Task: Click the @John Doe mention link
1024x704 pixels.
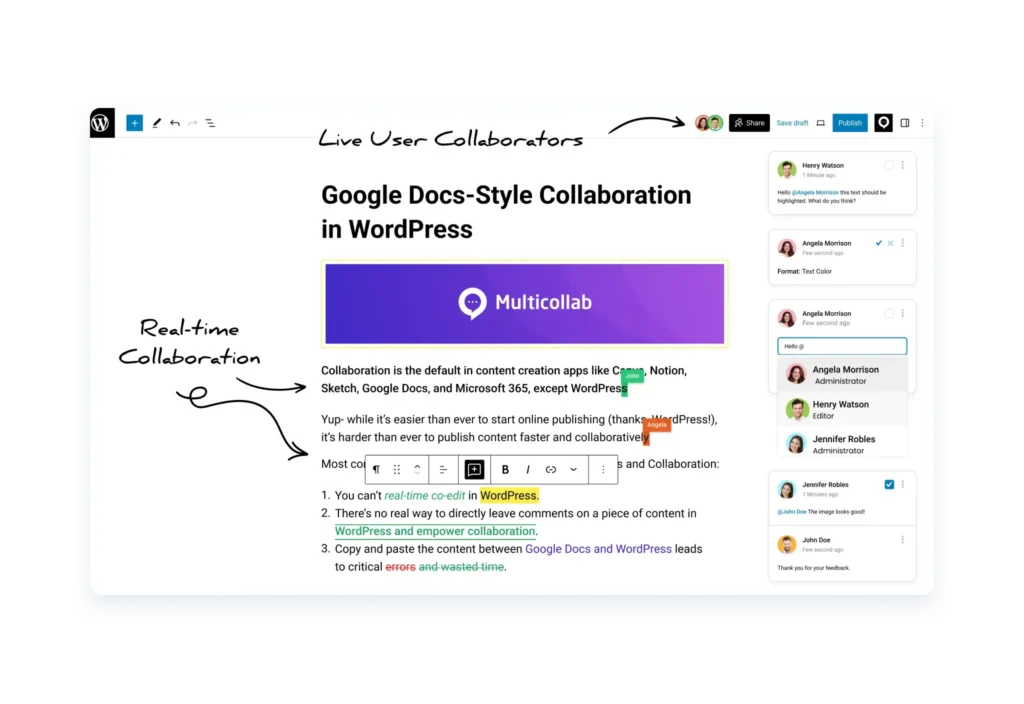Action: click(792, 512)
